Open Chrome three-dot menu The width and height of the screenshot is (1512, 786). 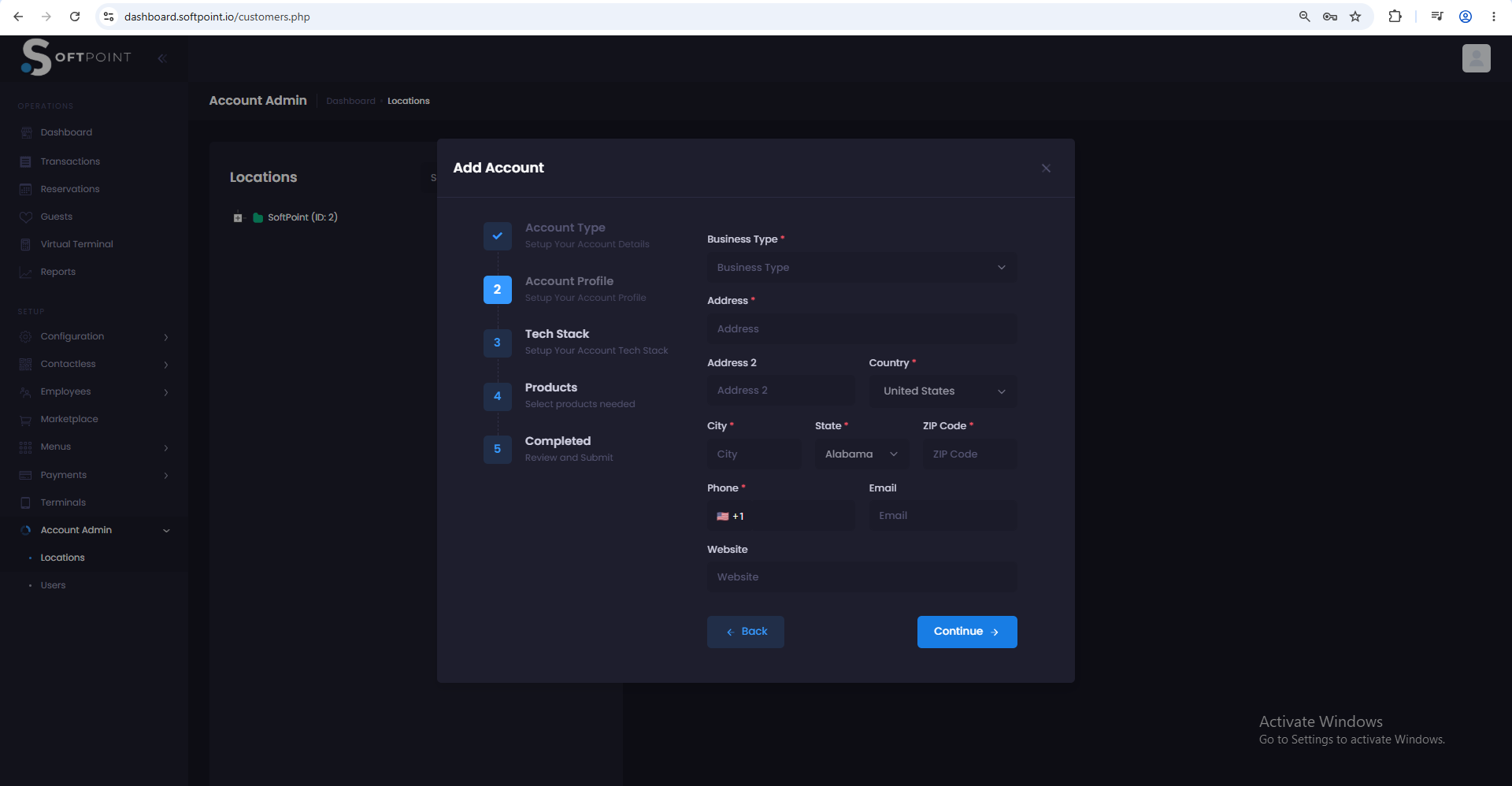(x=1493, y=17)
